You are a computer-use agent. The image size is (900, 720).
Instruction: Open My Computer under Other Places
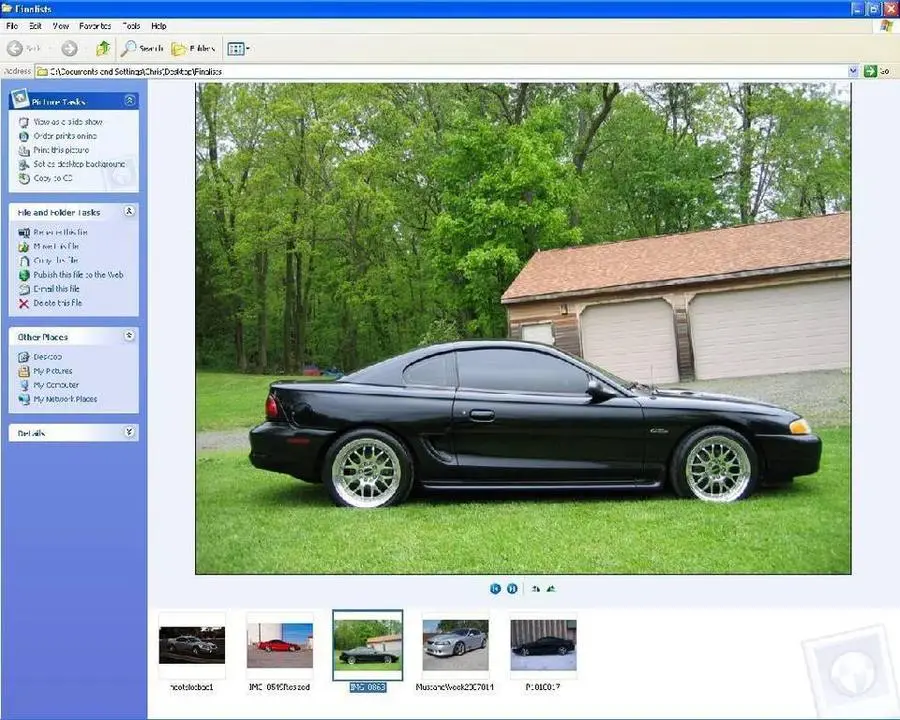point(56,385)
